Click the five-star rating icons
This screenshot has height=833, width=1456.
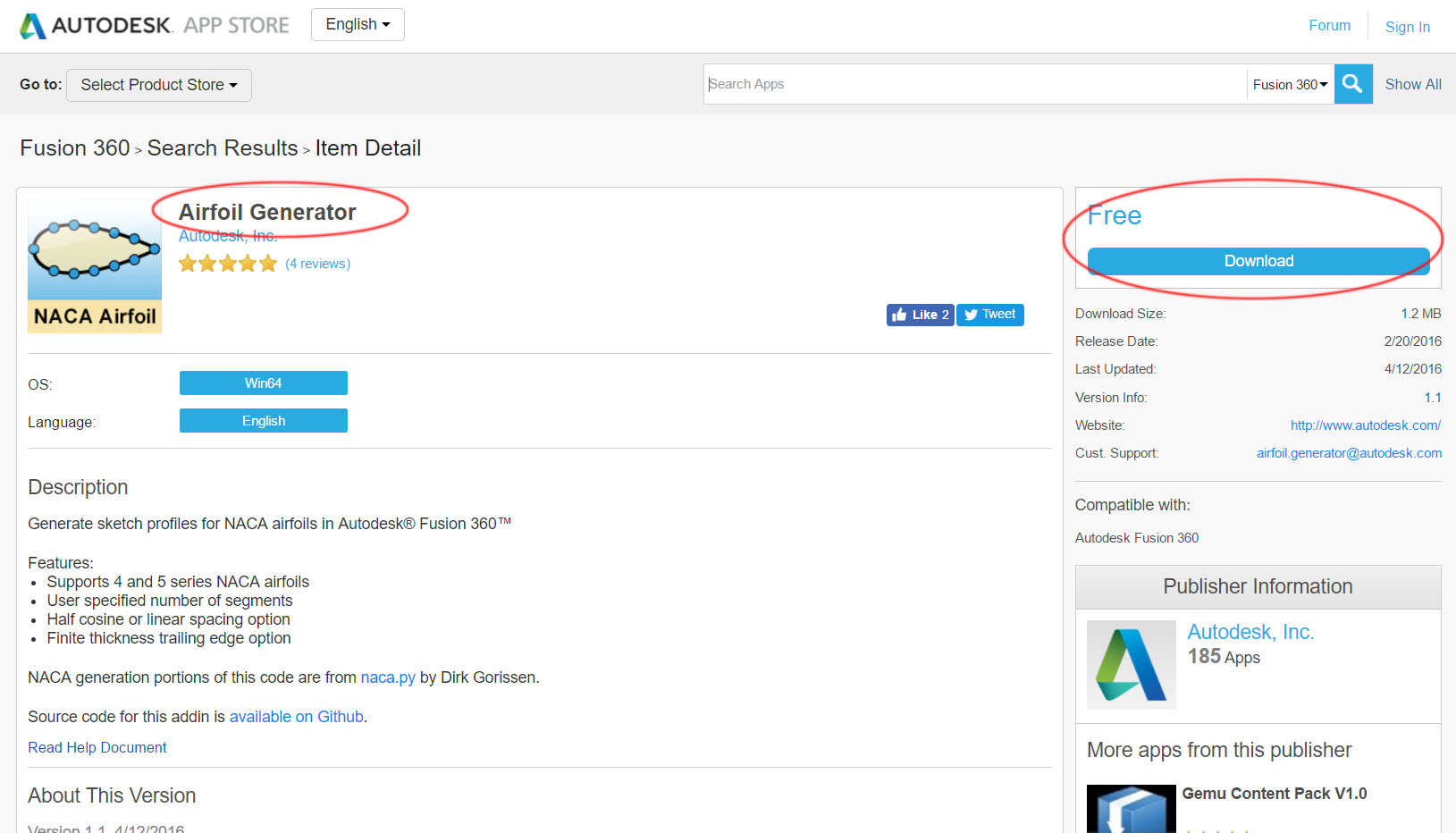pos(228,263)
